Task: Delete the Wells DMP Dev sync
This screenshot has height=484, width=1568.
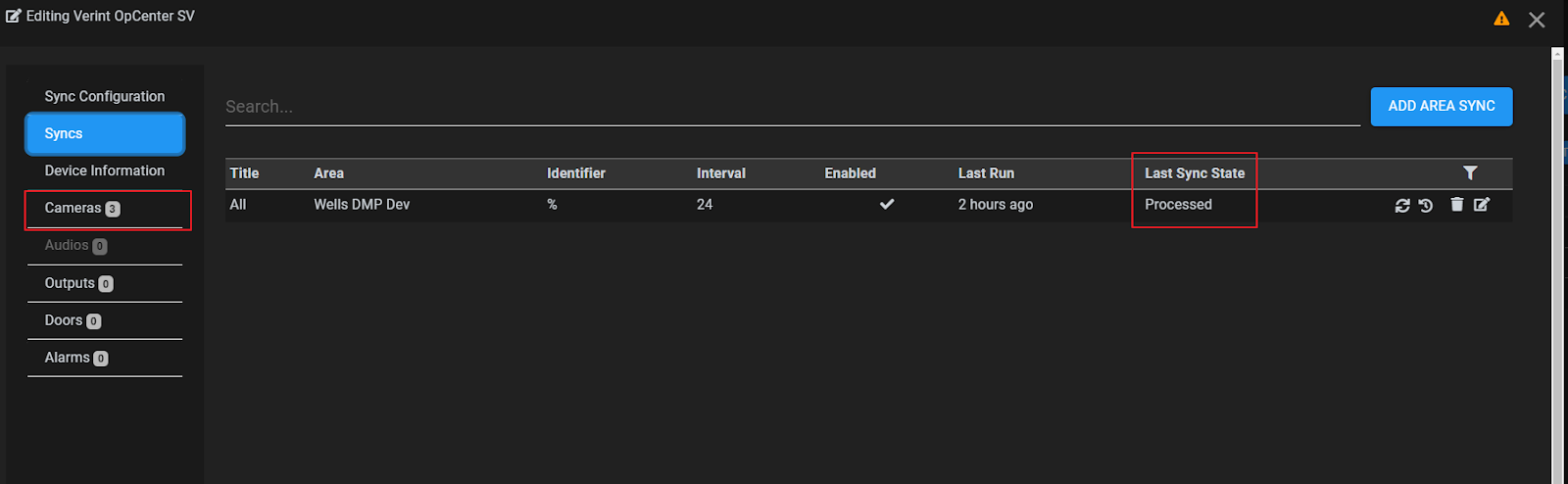Action: 1457,204
